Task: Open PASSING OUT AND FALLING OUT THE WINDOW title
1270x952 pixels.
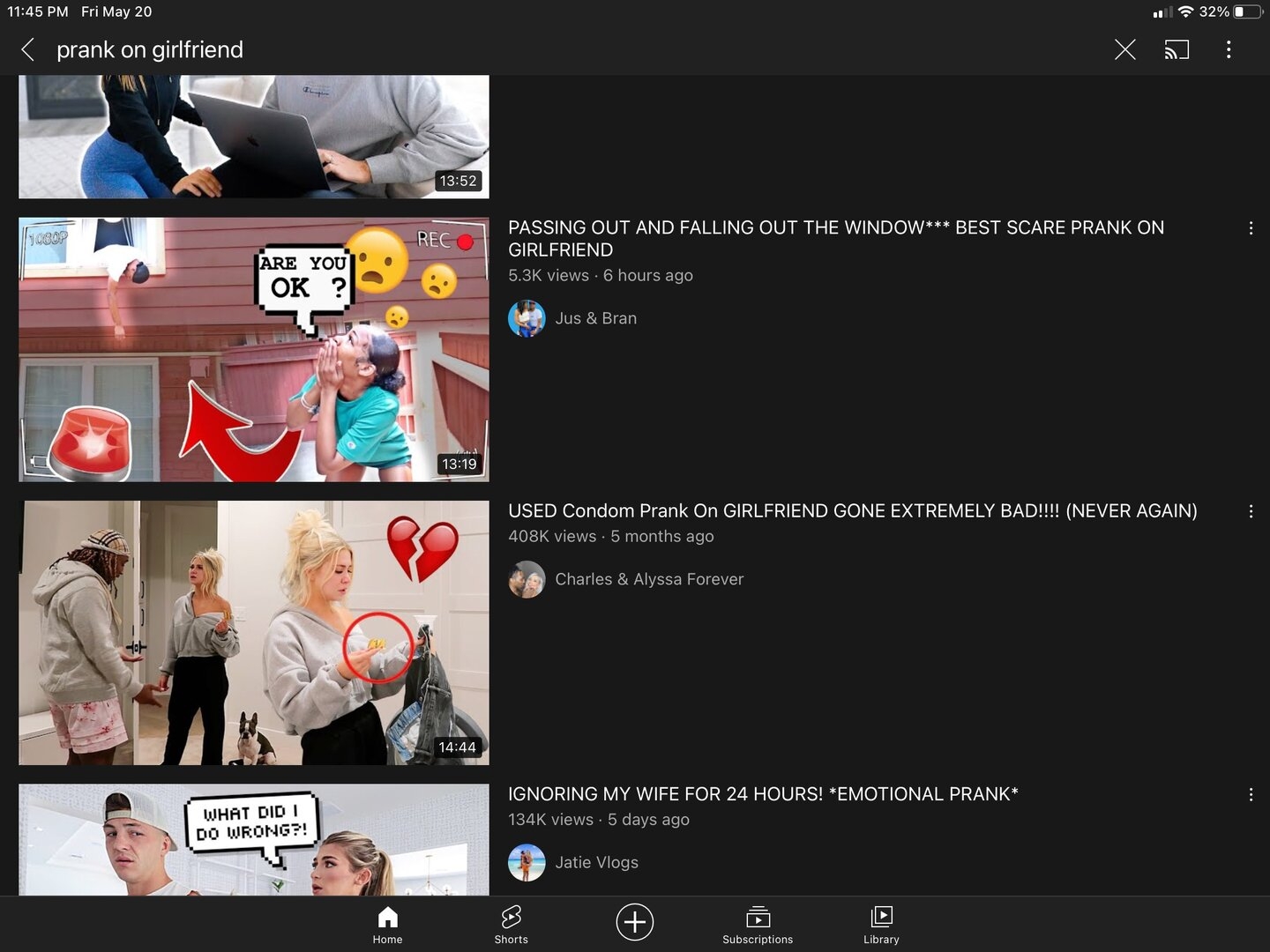Action: [836, 239]
